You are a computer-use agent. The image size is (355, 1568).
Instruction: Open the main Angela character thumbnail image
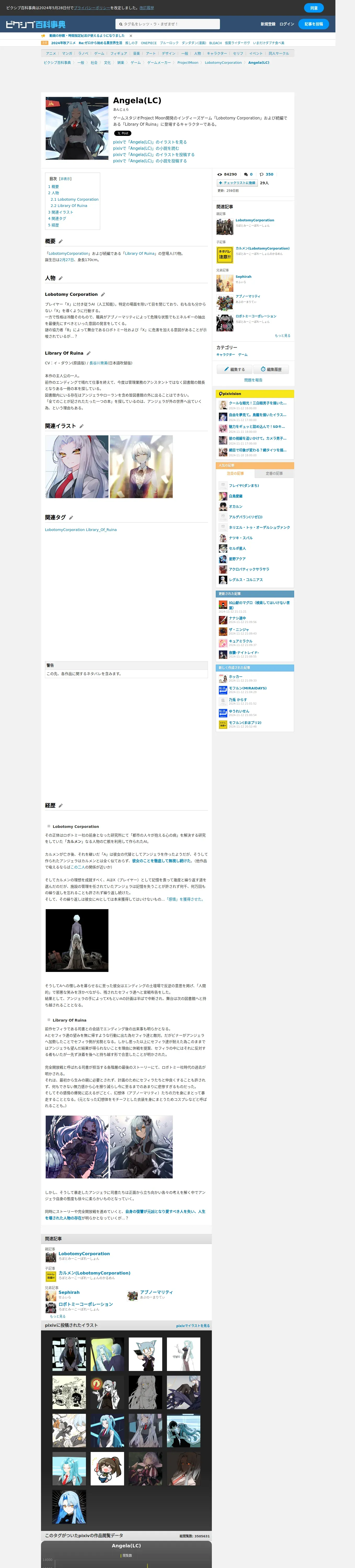click(x=77, y=128)
